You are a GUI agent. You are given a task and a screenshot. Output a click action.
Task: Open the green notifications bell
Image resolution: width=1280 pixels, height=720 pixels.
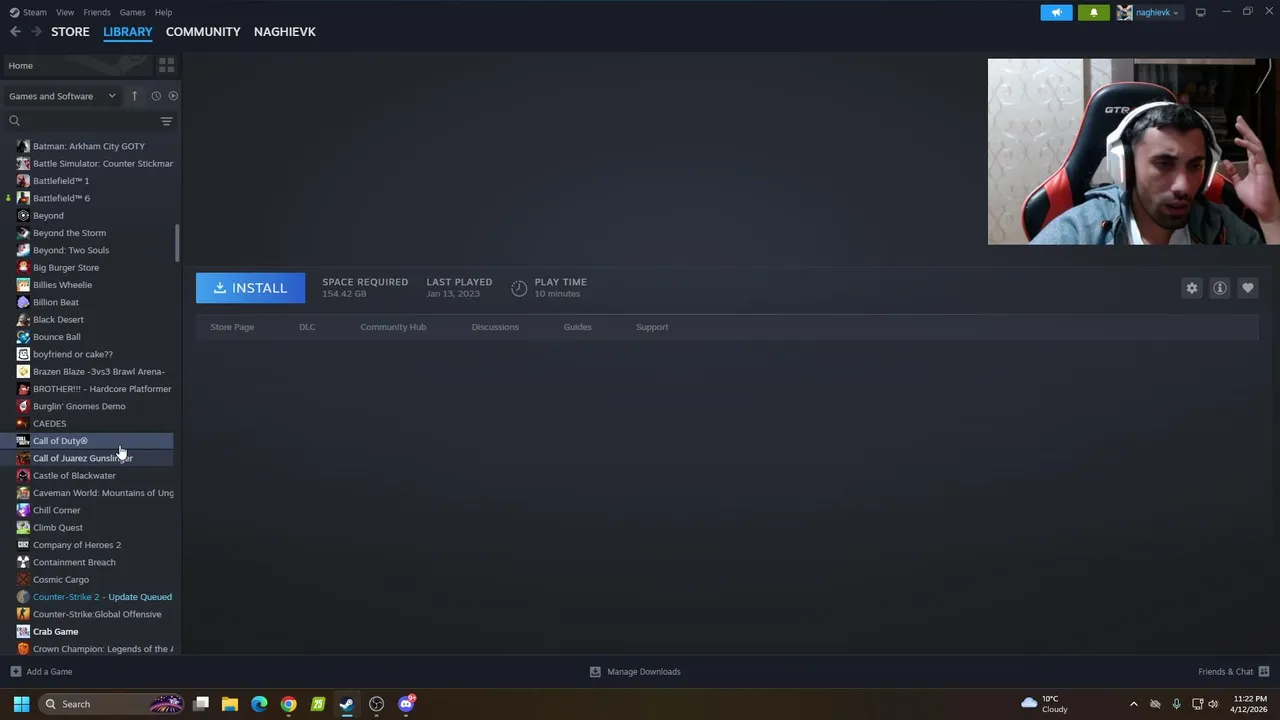1093,12
